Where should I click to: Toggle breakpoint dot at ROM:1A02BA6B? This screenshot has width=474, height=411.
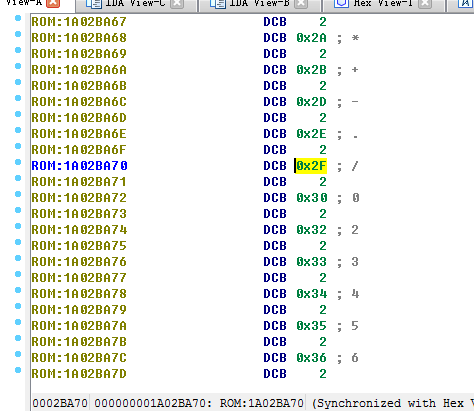pos(18,82)
